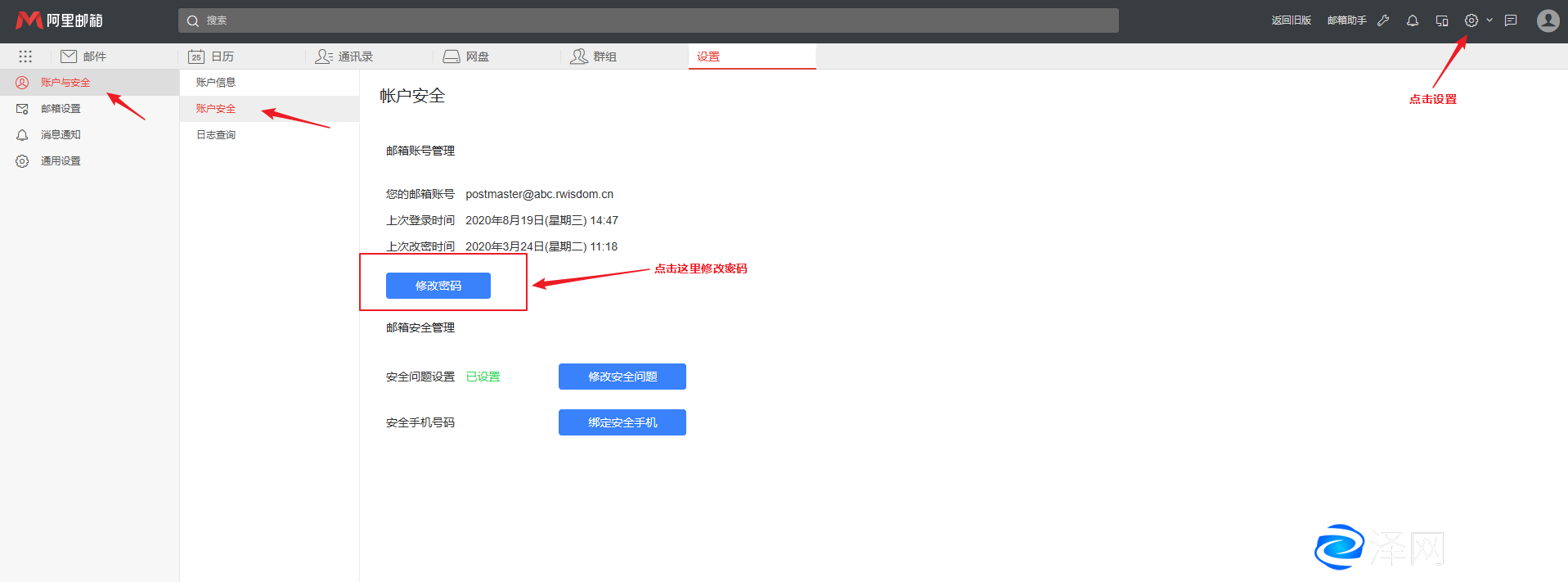This screenshot has width=1568, height=582.
Task: Select 邮箱设置 in the left sidebar
Action: point(61,109)
